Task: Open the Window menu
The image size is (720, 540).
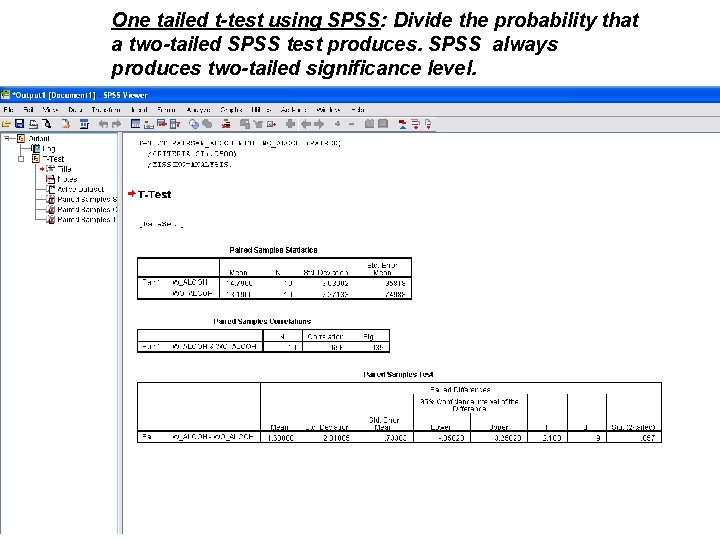Action: point(328,110)
